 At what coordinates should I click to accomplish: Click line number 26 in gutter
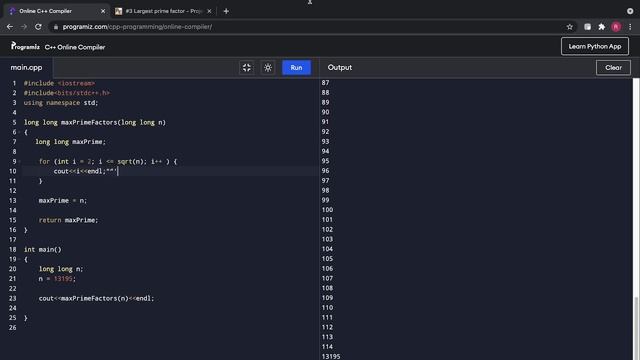(13, 328)
